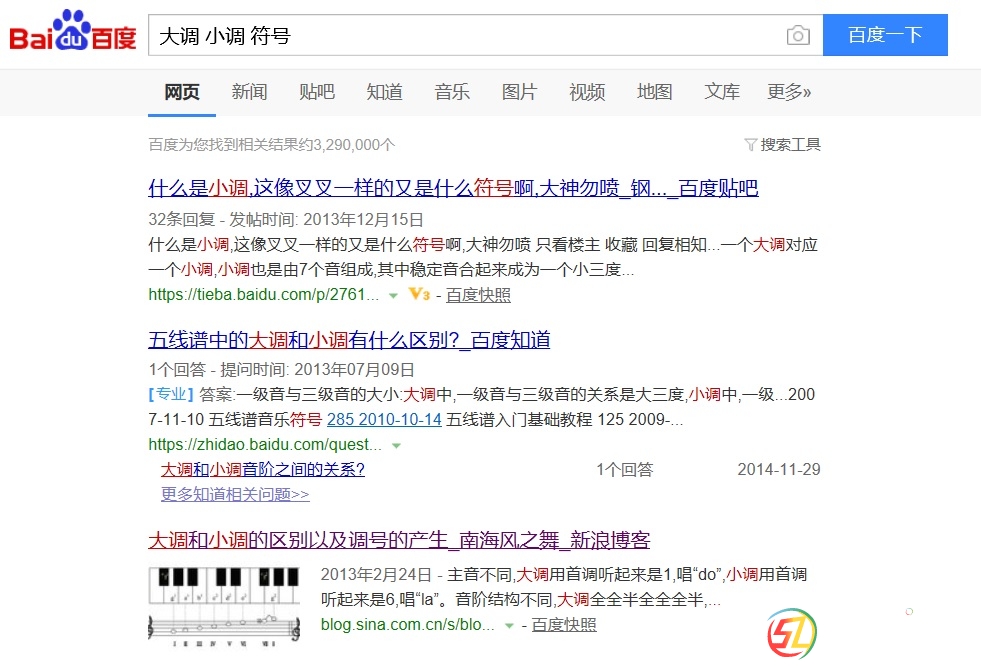
Task: Switch to the 新闻 tab
Action: [x=249, y=92]
